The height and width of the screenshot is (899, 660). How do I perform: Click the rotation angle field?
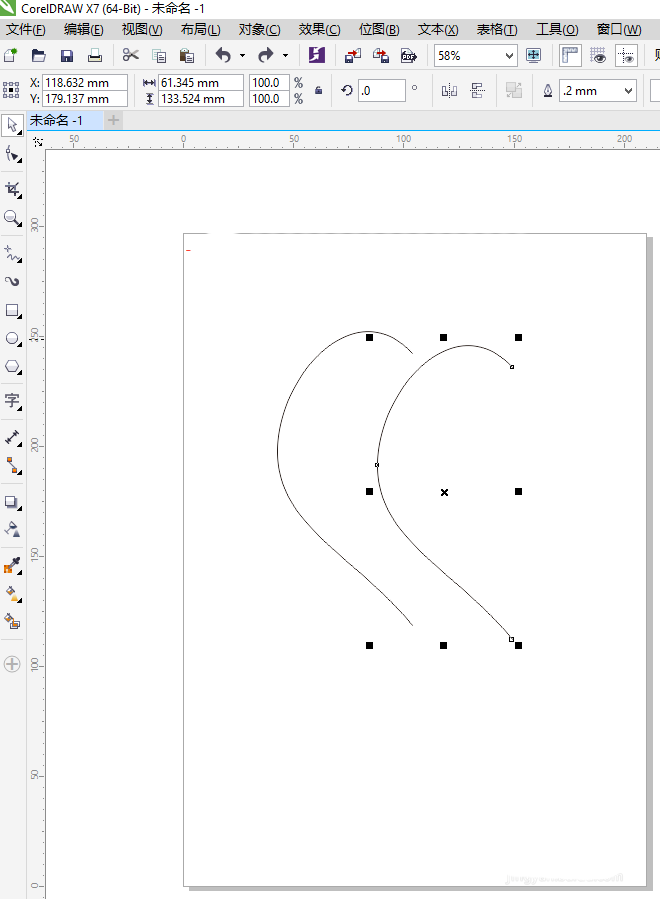pyautogui.click(x=382, y=91)
